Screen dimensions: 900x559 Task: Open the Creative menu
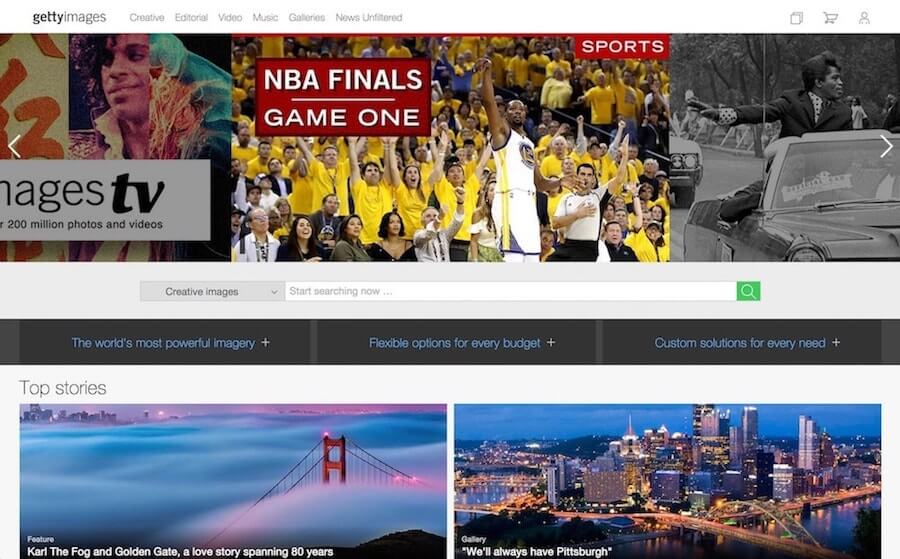click(x=147, y=18)
